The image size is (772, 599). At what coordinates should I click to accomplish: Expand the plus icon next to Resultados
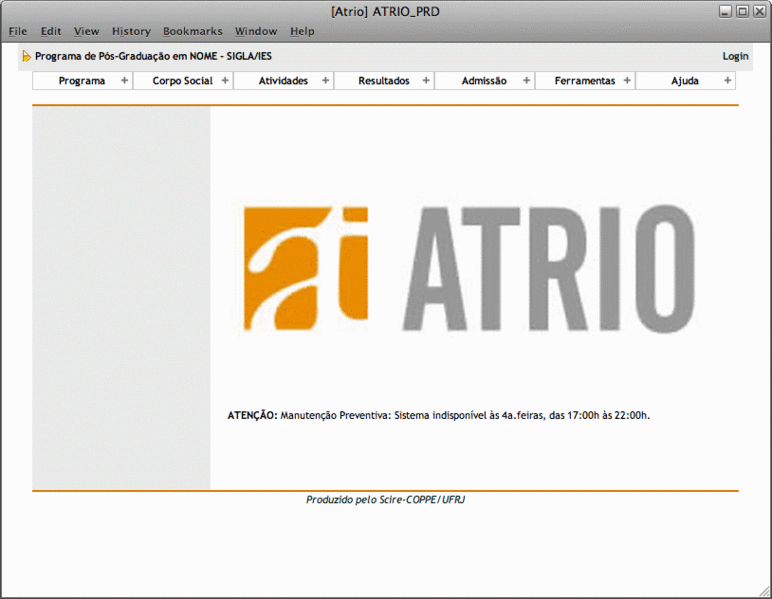click(x=426, y=81)
